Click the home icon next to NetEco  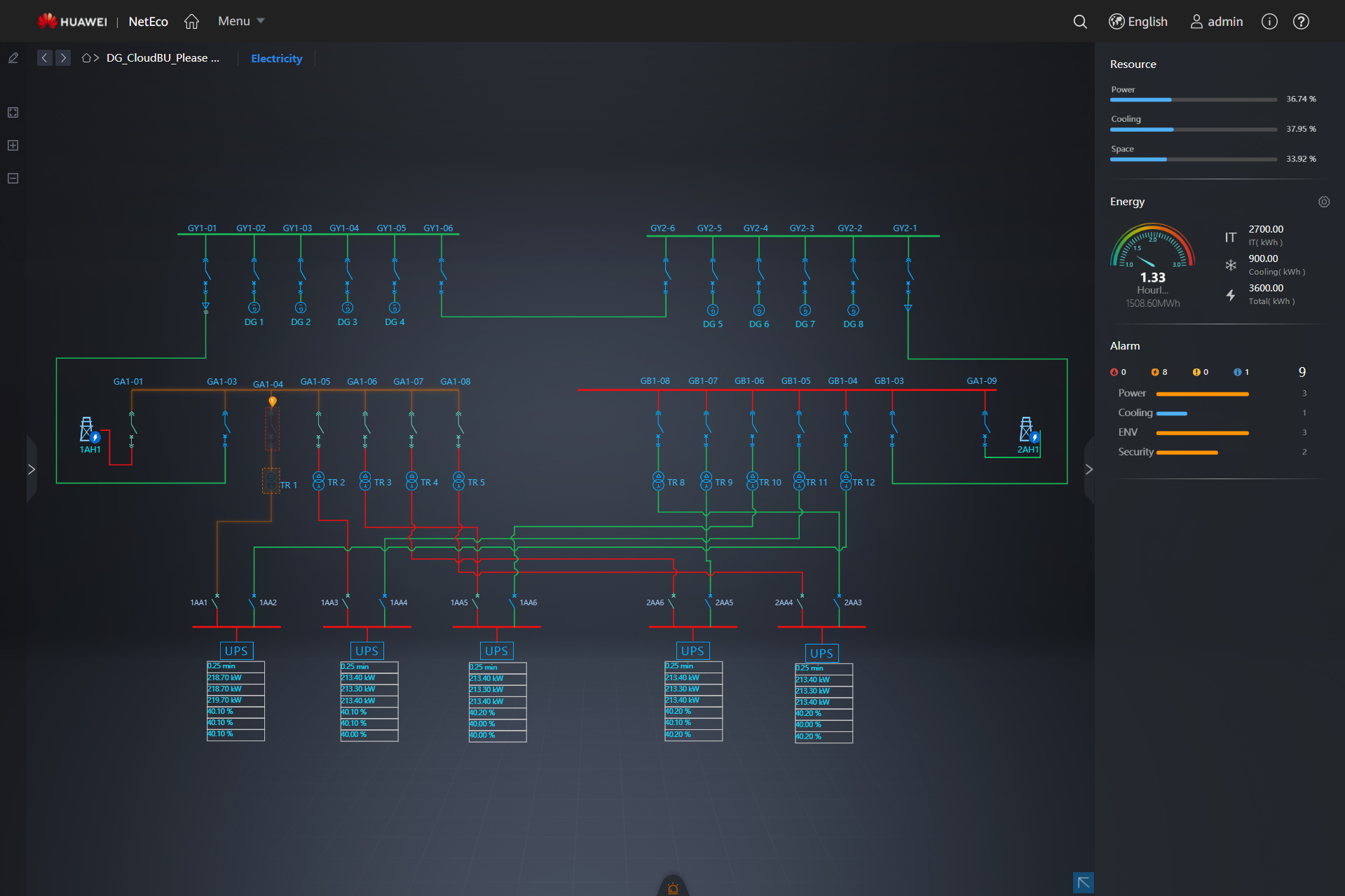point(191,21)
